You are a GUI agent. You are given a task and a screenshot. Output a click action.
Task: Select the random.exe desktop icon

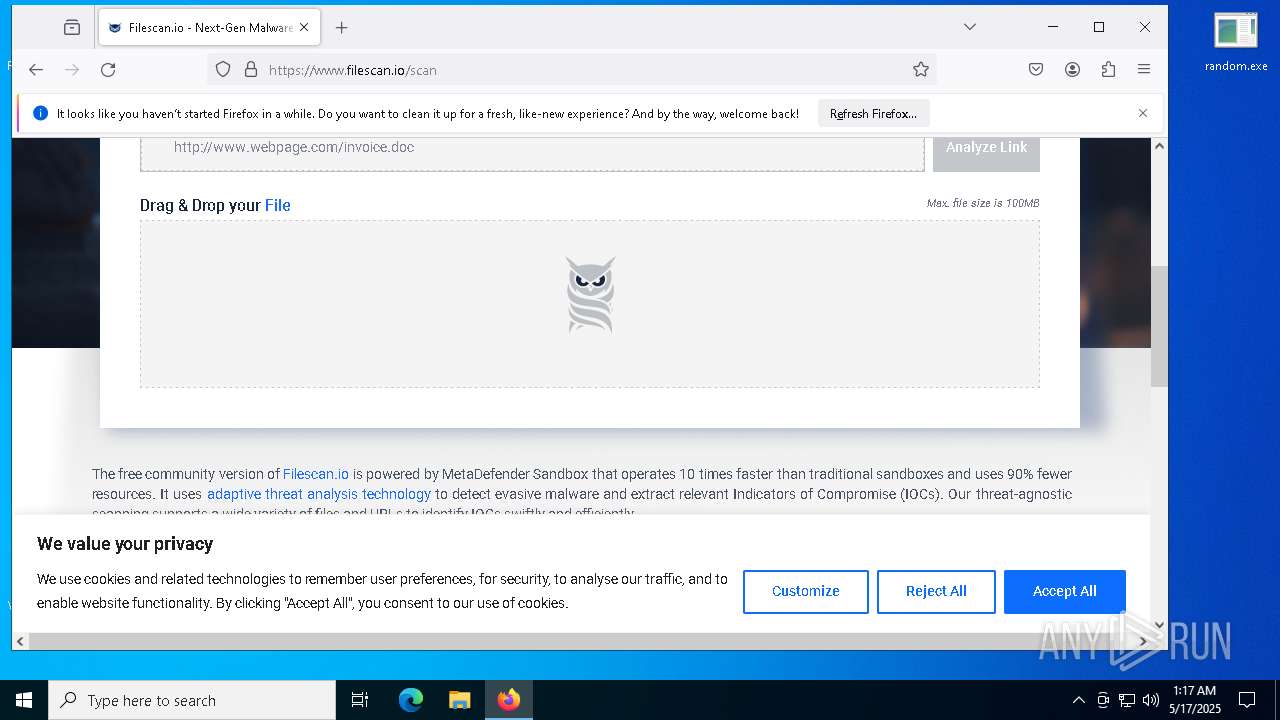click(1236, 42)
